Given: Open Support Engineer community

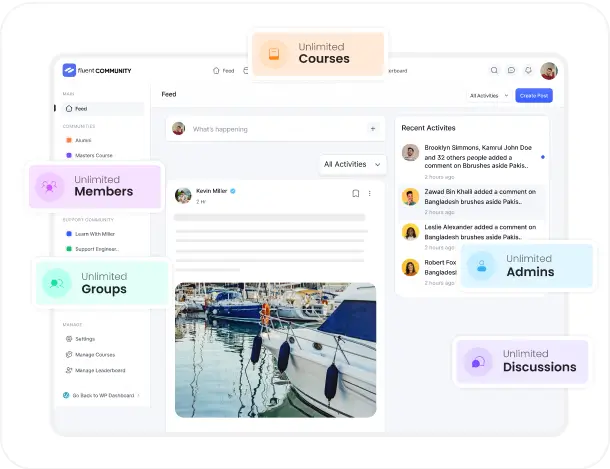Looking at the screenshot, I should (93, 249).
